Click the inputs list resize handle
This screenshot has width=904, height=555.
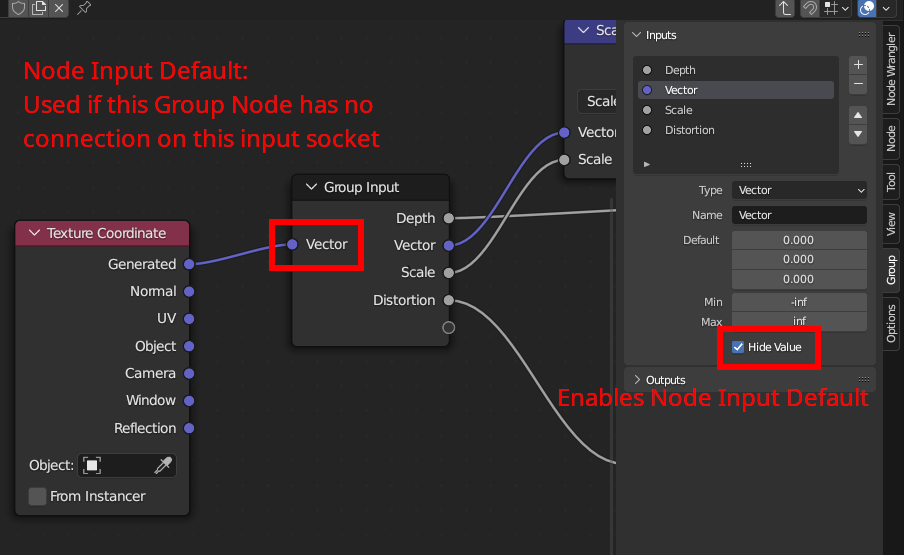click(x=746, y=164)
